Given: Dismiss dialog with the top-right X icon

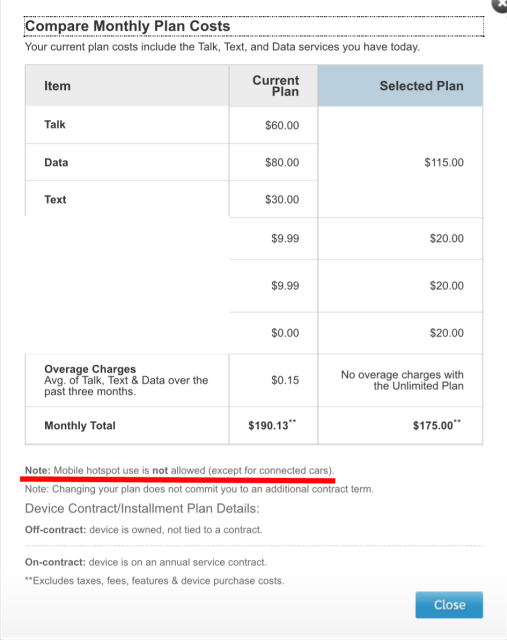Looking at the screenshot, I should tap(500, 5).
